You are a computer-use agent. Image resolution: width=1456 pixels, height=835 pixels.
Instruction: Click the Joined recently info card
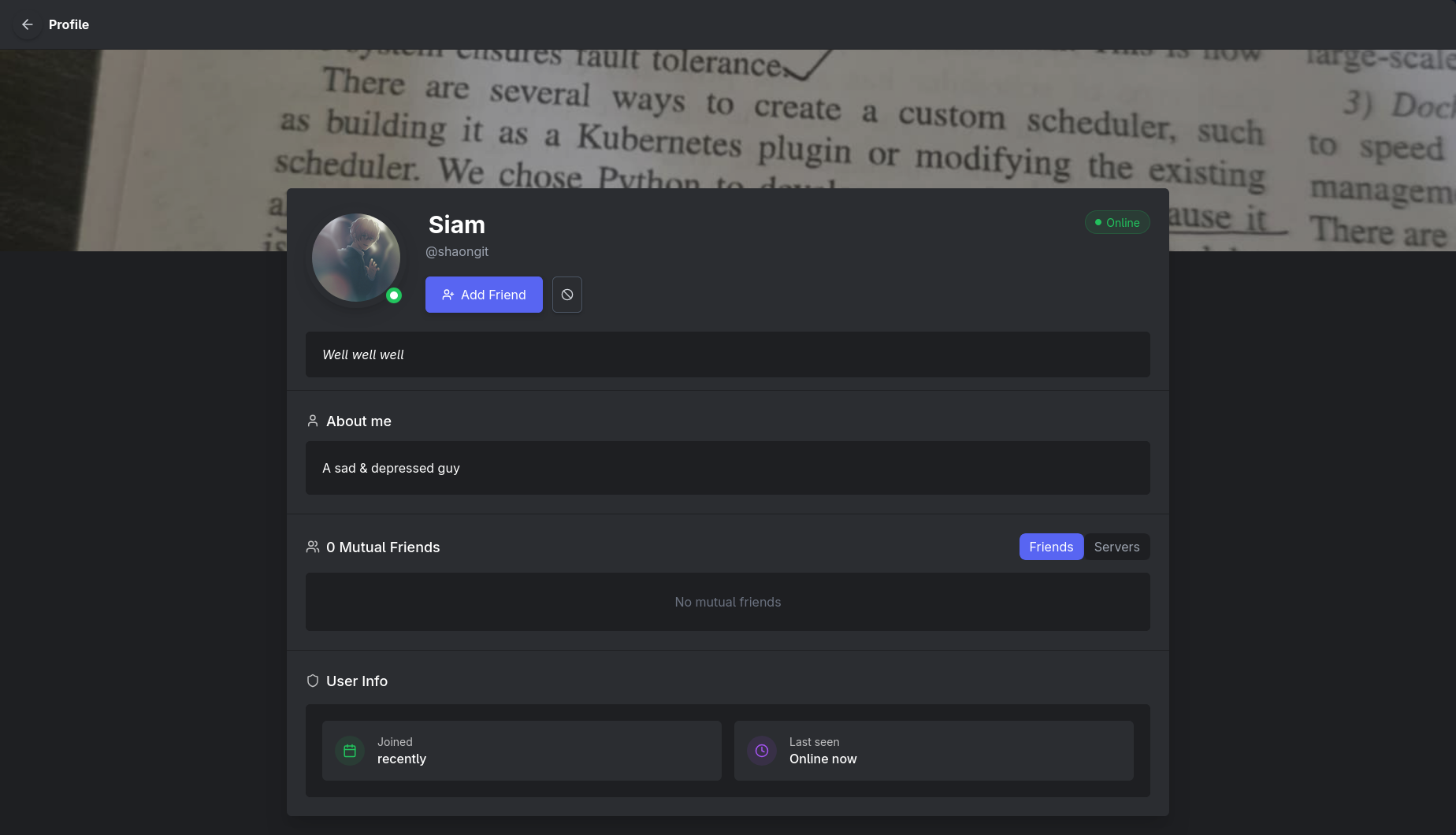522,751
